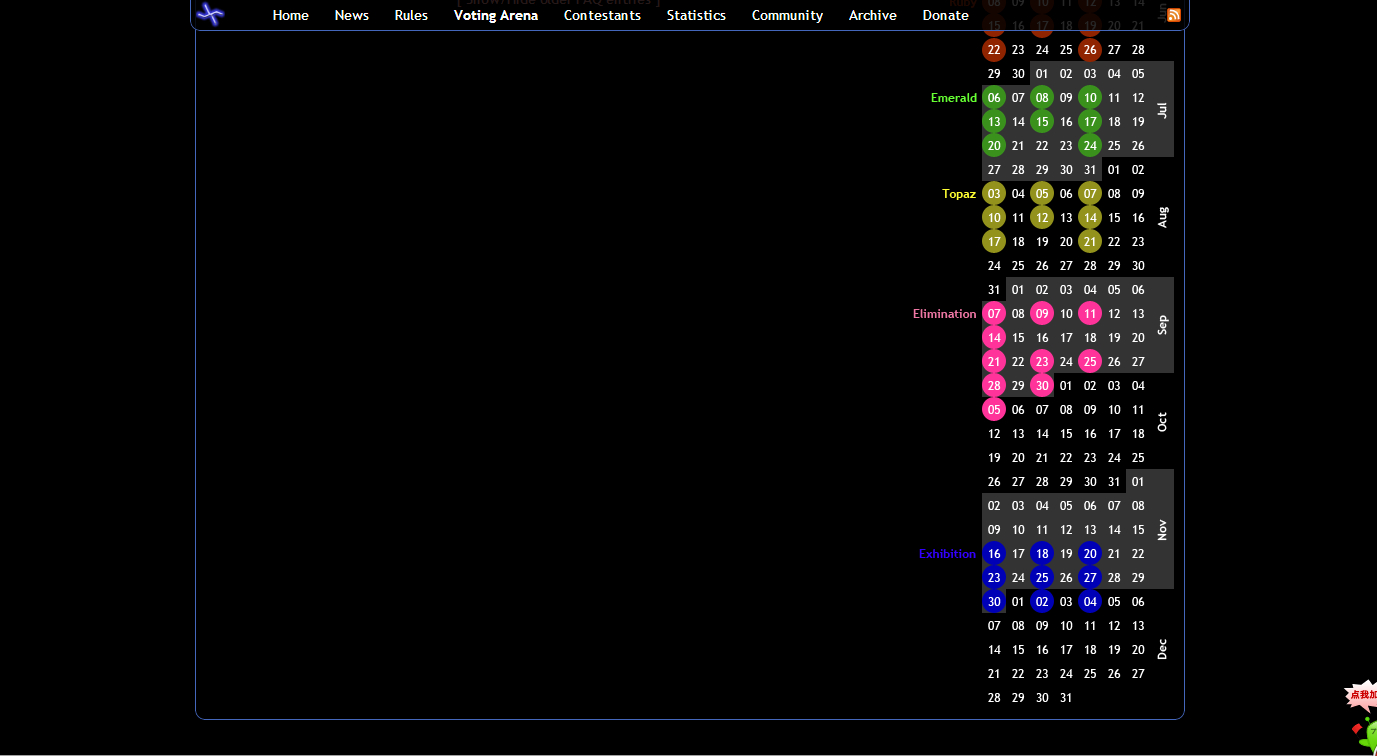Viewport: 1377px width, 756px height.
Task: Pick the blue November 20 Exhibition date
Action: (x=1090, y=554)
